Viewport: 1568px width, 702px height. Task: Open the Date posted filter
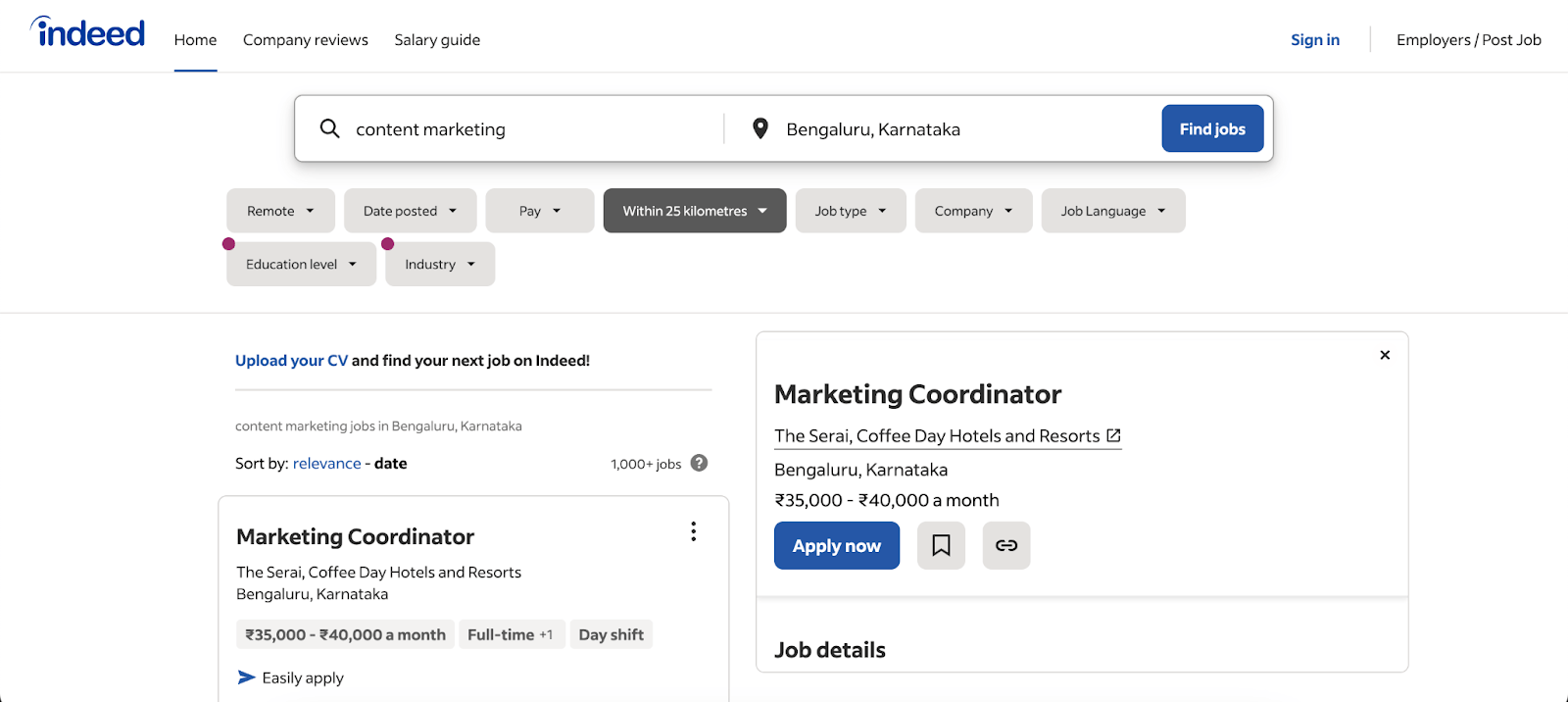pyautogui.click(x=411, y=211)
